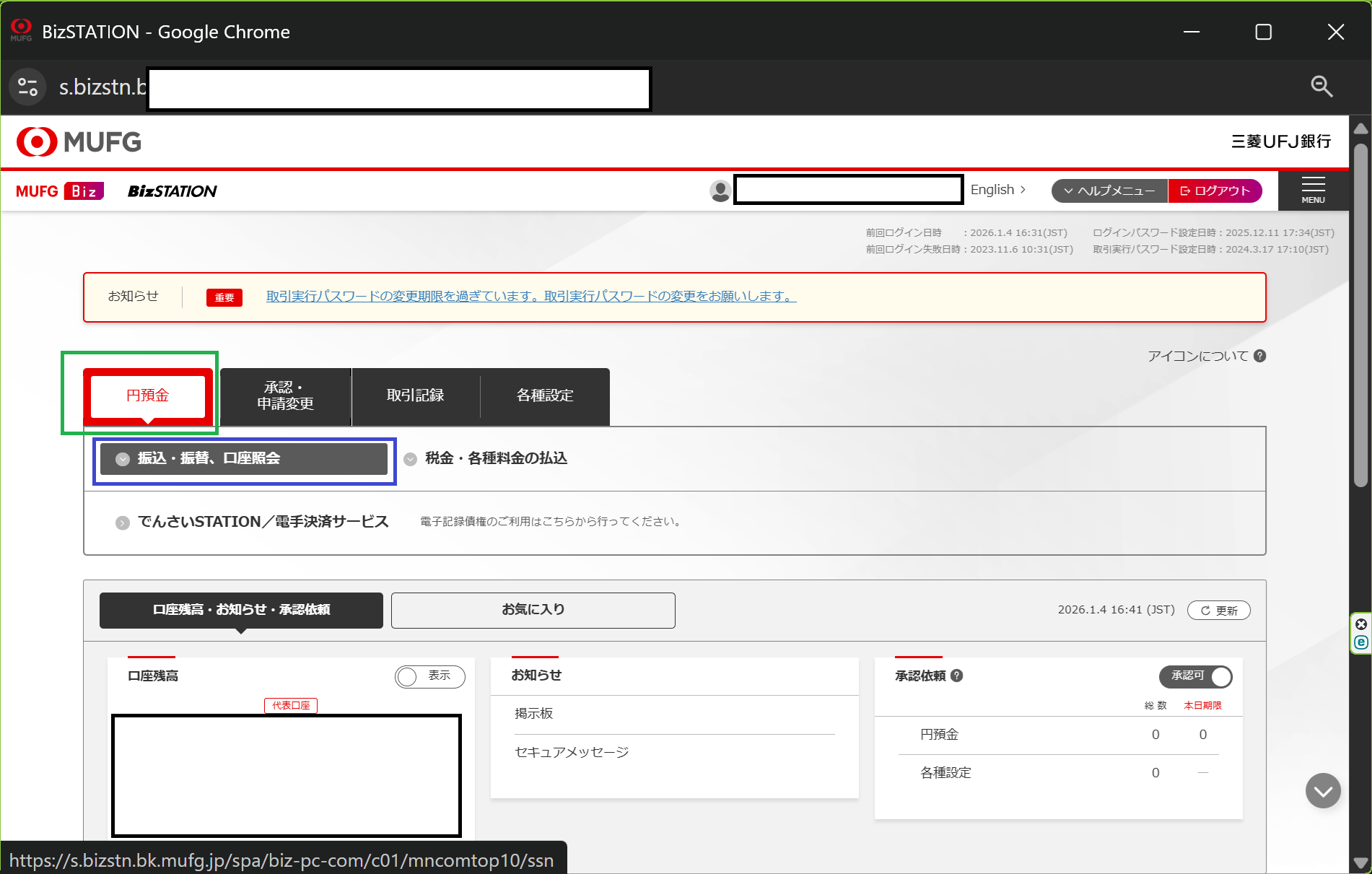Image resolution: width=1372 pixels, height=874 pixels.
Task: Click the question mark next to 承認依頼
Action: [x=957, y=676]
